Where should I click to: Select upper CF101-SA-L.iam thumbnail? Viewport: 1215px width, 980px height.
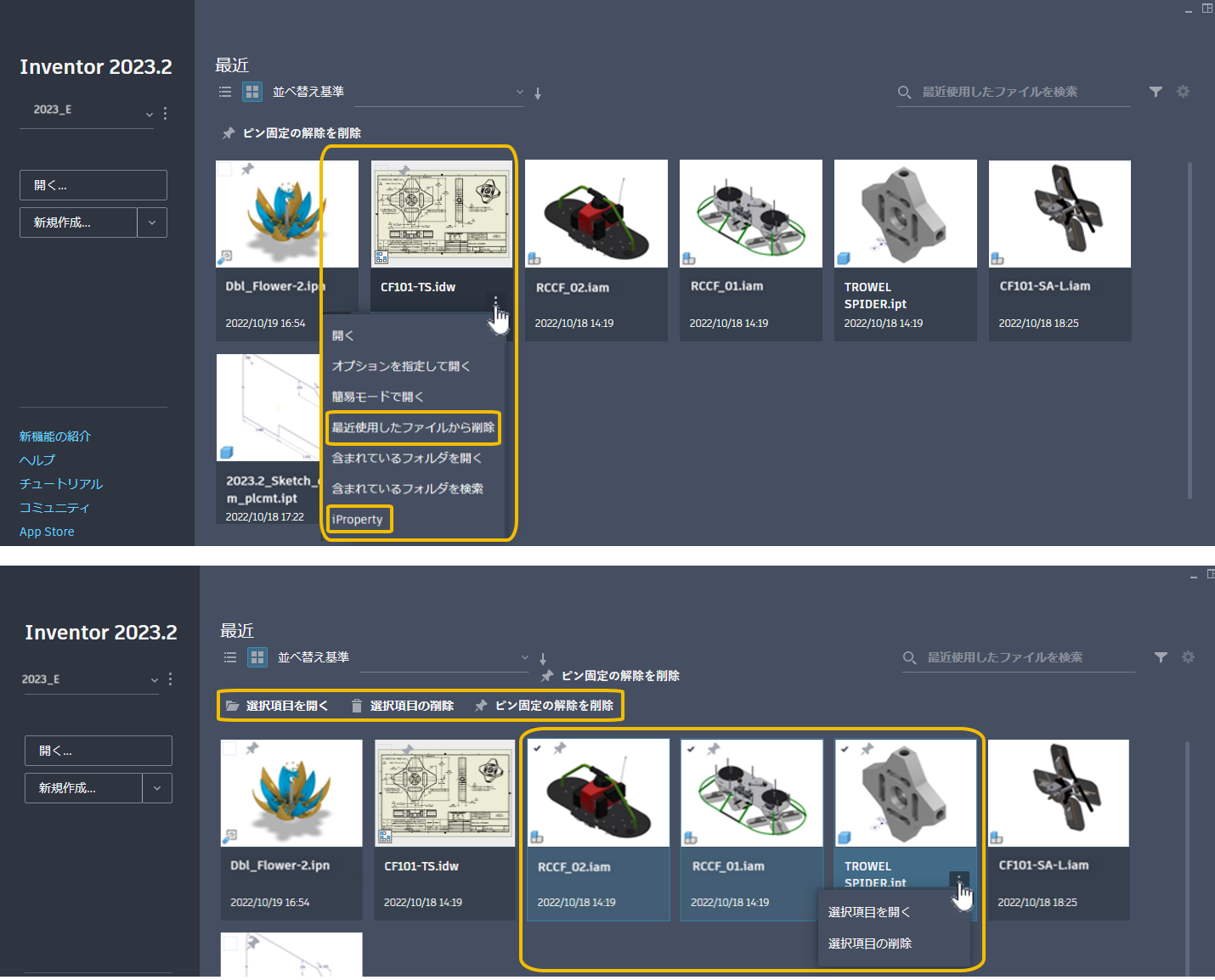tap(1060, 214)
